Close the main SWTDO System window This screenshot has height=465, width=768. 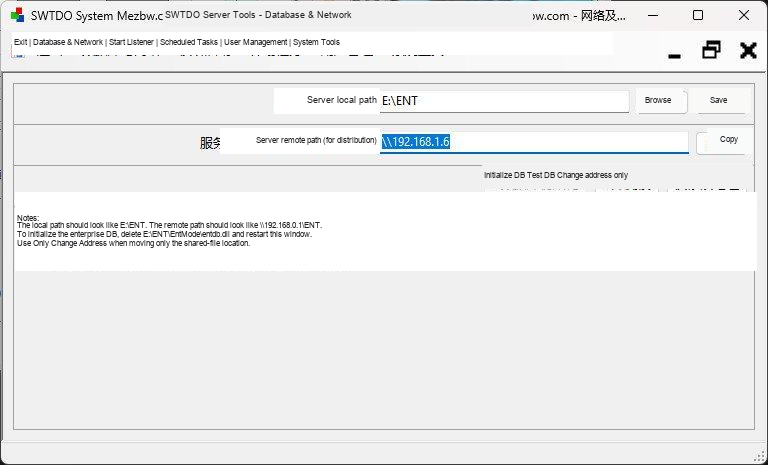point(744,15)
